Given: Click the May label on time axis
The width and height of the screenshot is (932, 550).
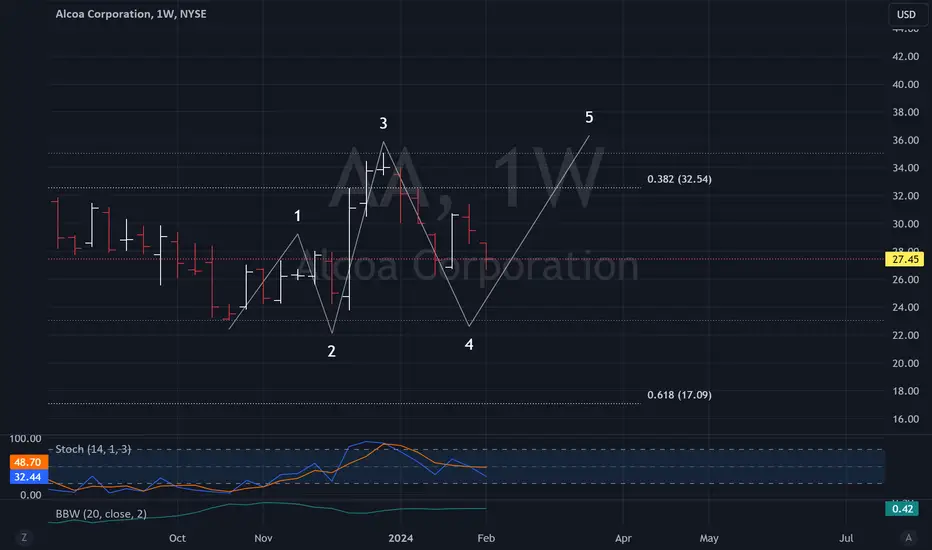Looking at the screenshot, I should click(709, 538).
